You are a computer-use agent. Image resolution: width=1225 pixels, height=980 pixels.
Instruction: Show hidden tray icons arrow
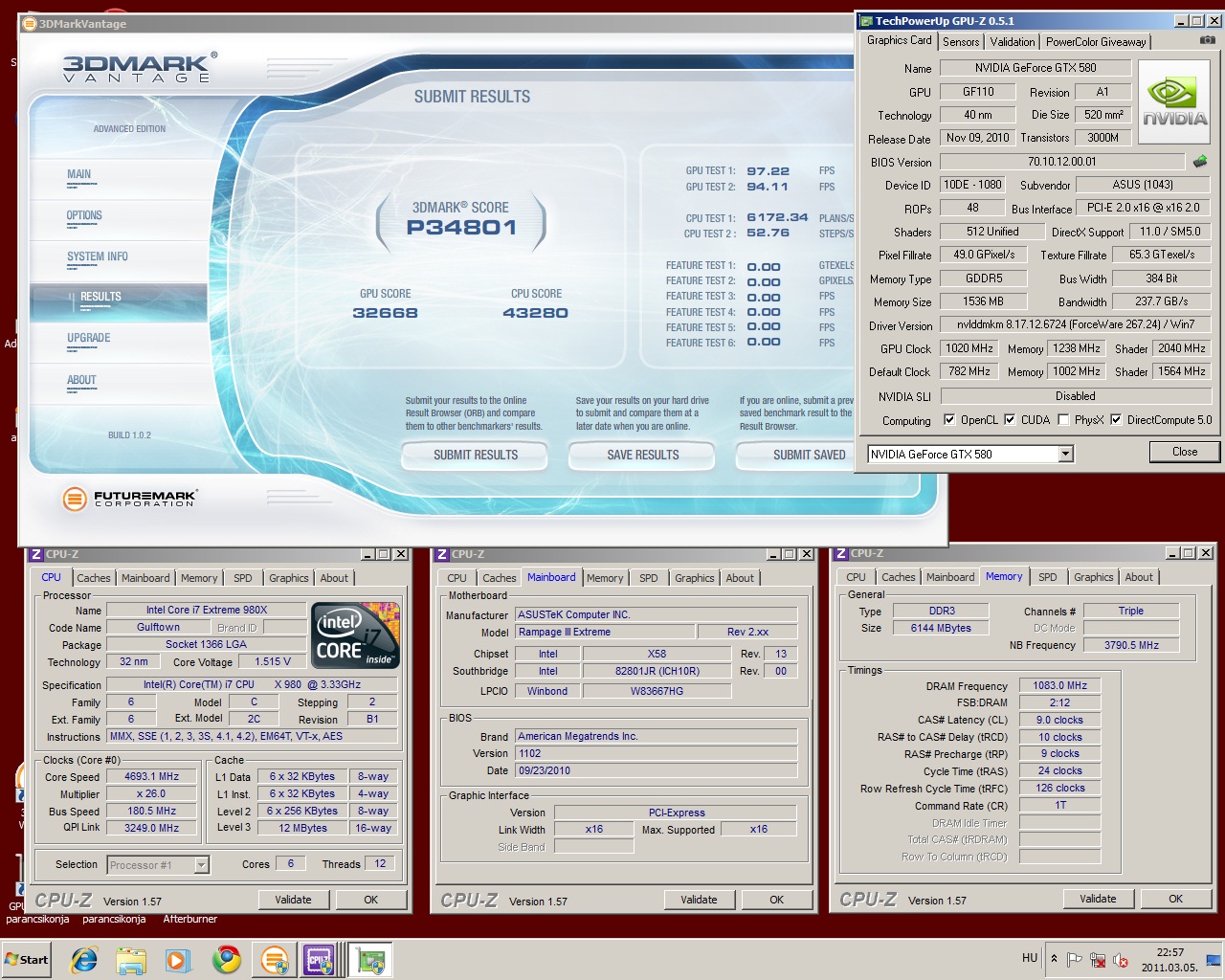[x=1054, y=958]
